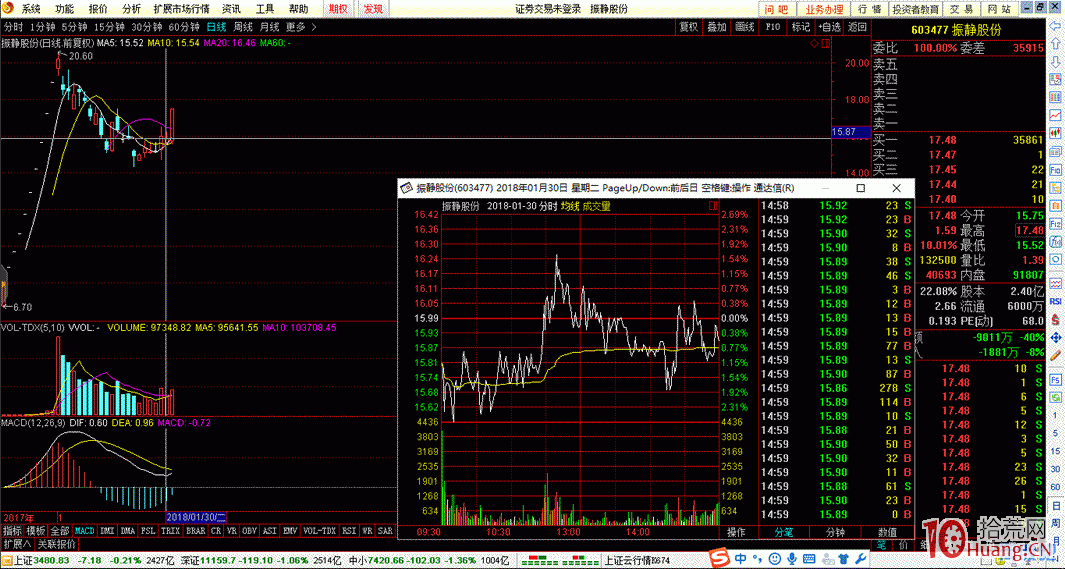Click the small icon left of 上证 status
Image resolution: width=1065 pixels, height=569 pixels.
pos(7,561)
